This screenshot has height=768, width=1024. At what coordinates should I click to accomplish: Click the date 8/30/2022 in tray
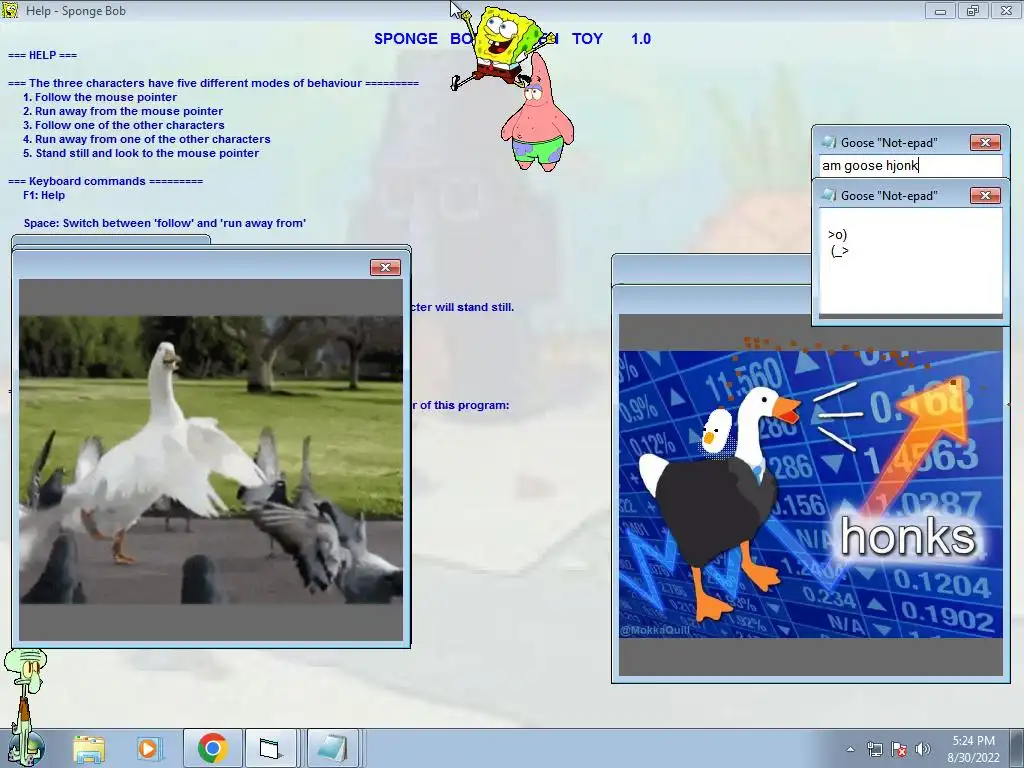click(973, 758)
